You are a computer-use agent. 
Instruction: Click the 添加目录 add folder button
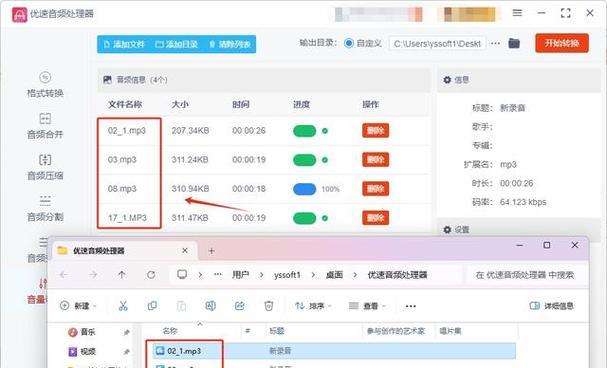click(177, 45)
